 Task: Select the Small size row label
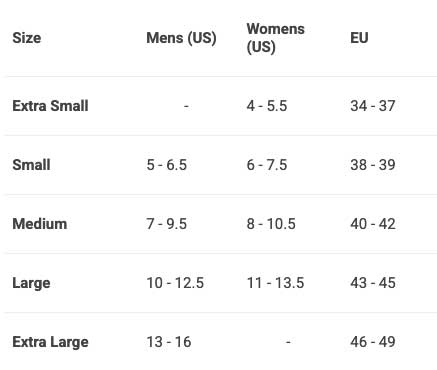pos(31,165)
